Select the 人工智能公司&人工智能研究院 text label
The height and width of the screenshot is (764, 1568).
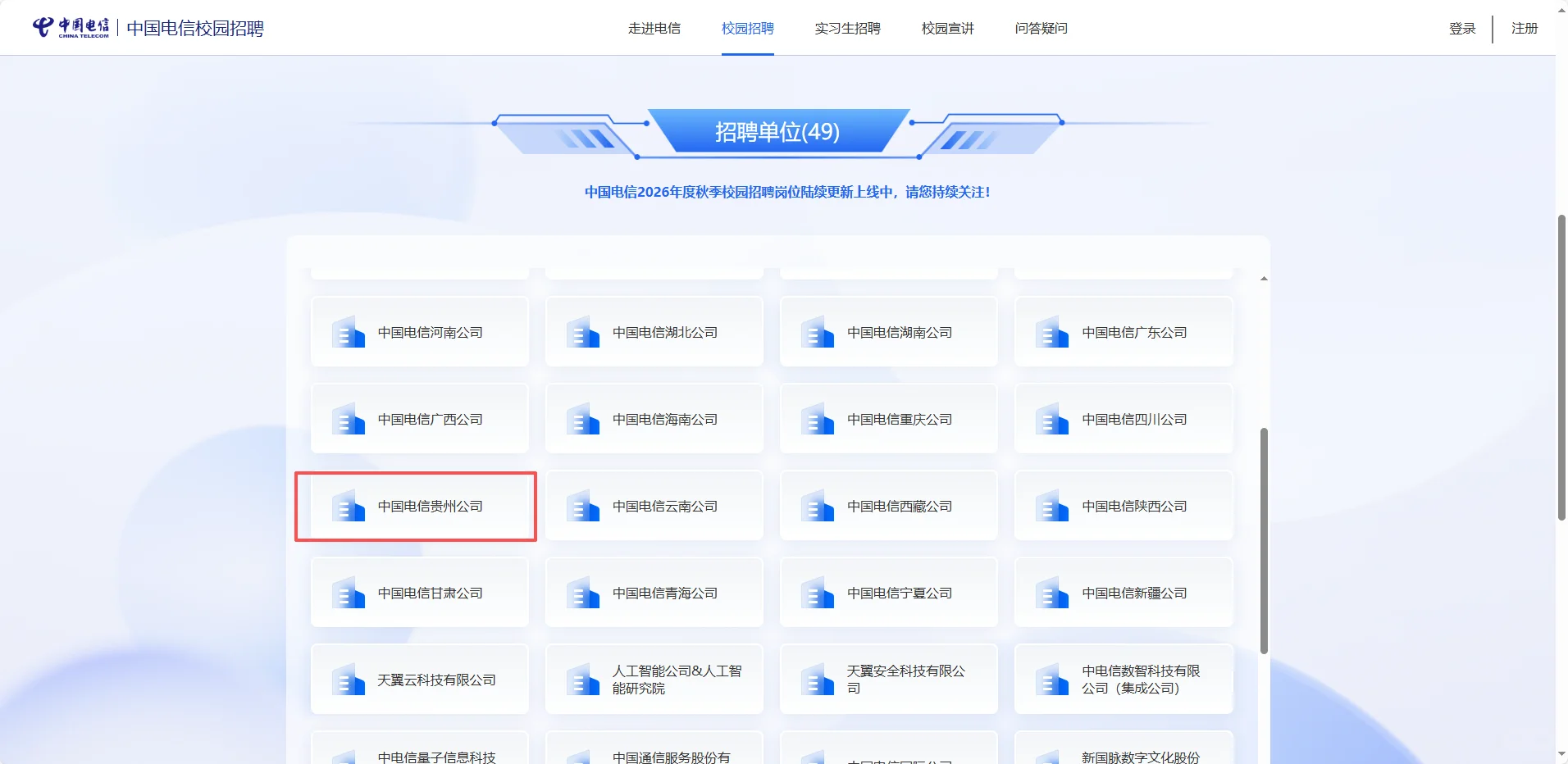pos(677,680)
